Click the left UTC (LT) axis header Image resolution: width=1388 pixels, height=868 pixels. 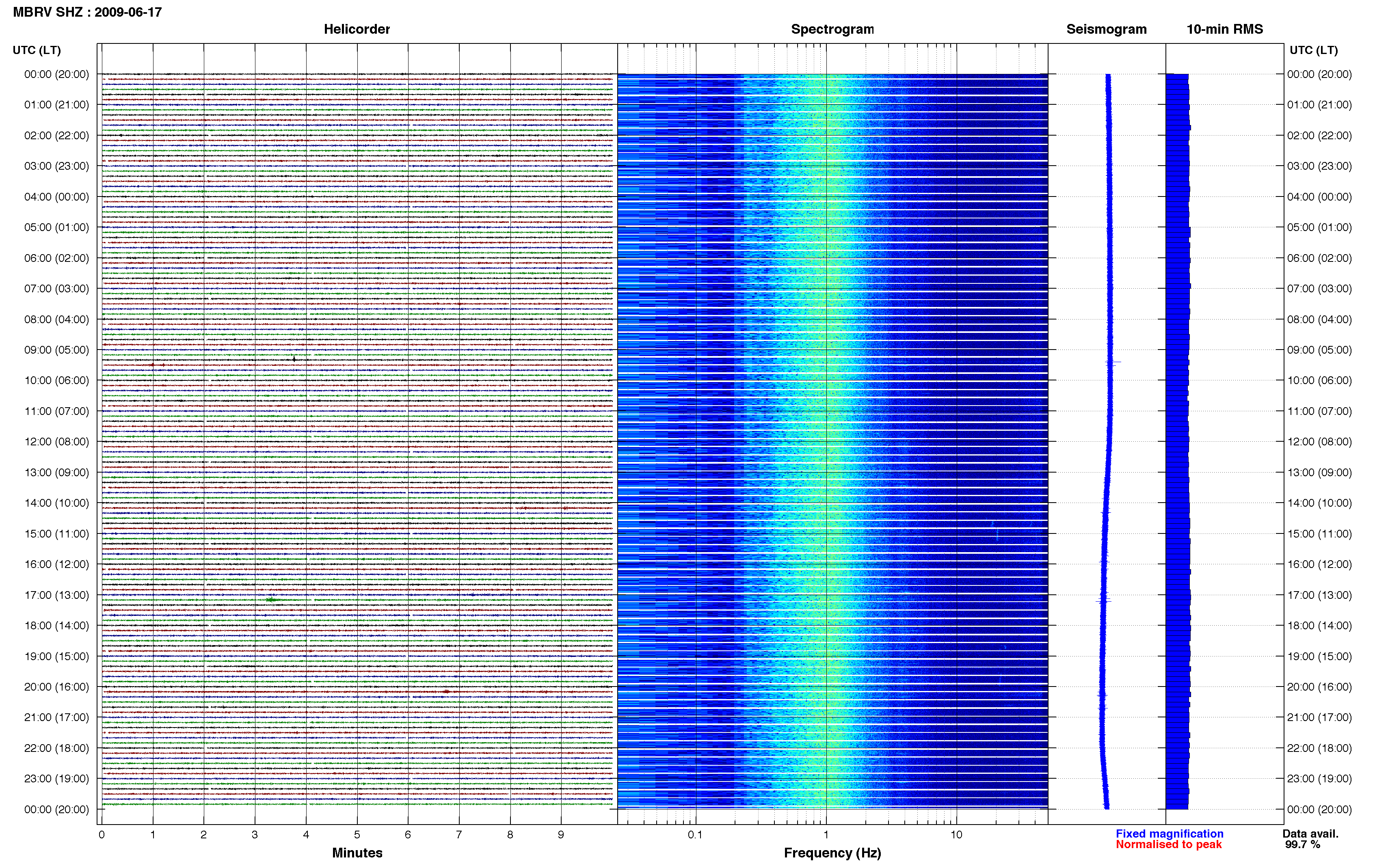tap(37, 50)
